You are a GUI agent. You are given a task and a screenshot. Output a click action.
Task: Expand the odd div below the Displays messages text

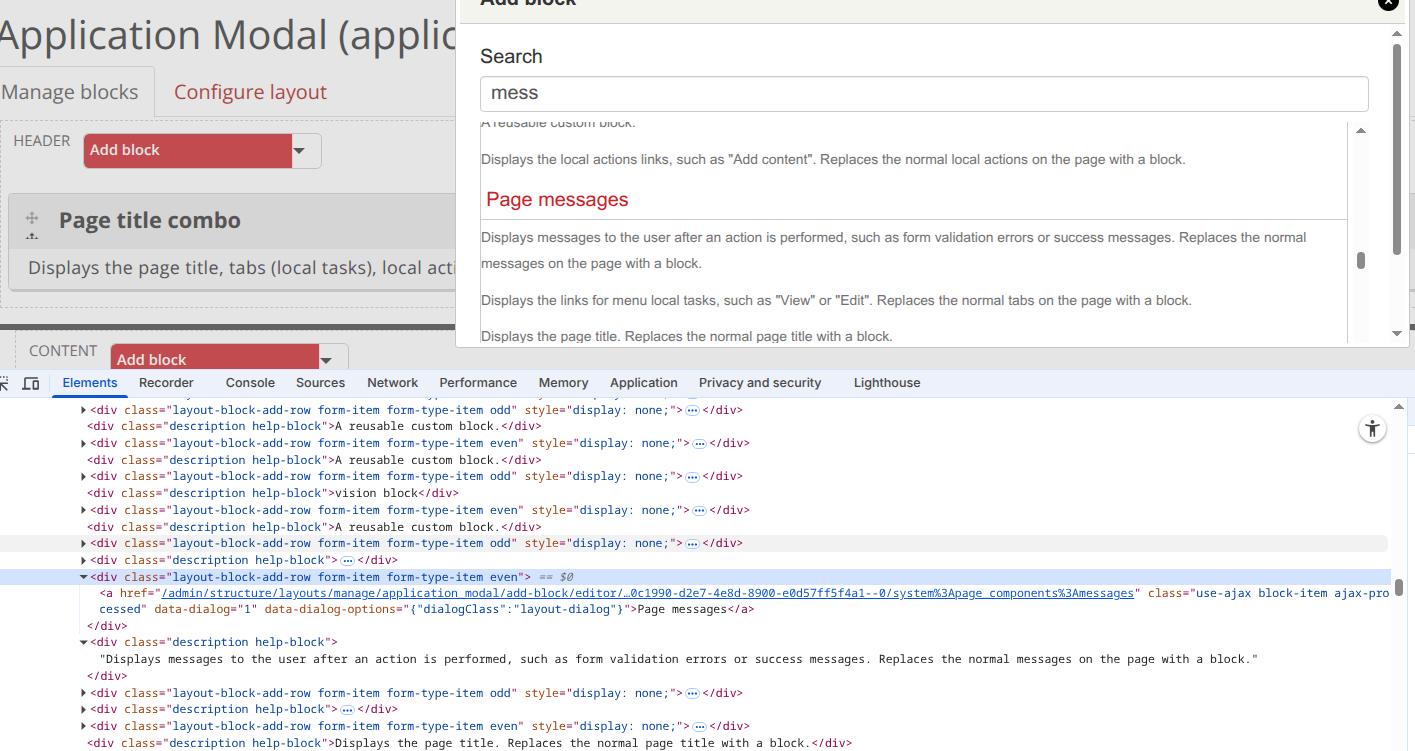click(84, 693)
